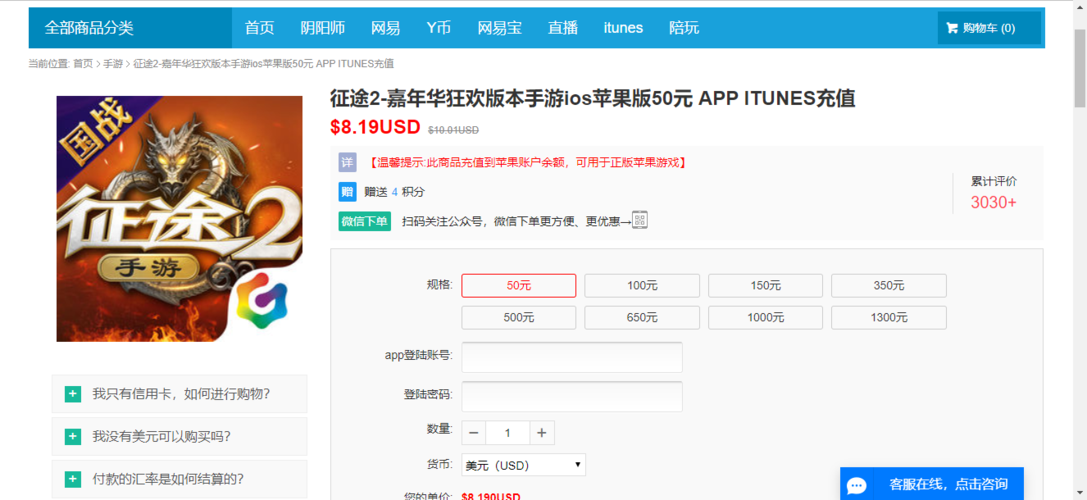
Task: Open 直播 navigation item
Action: pyautogui.click(x=563, y=28)
